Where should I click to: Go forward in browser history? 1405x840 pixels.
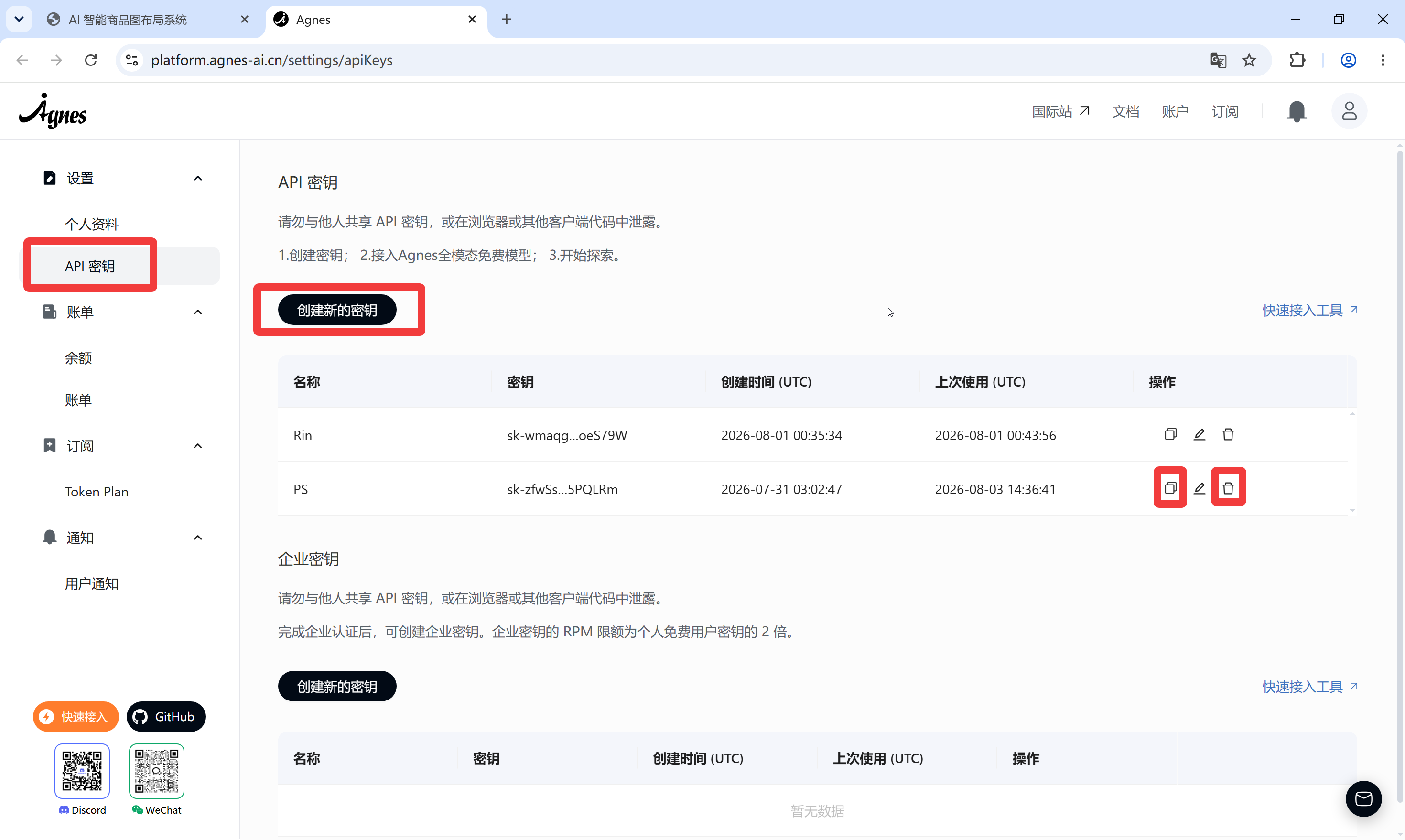click(56, 60)
